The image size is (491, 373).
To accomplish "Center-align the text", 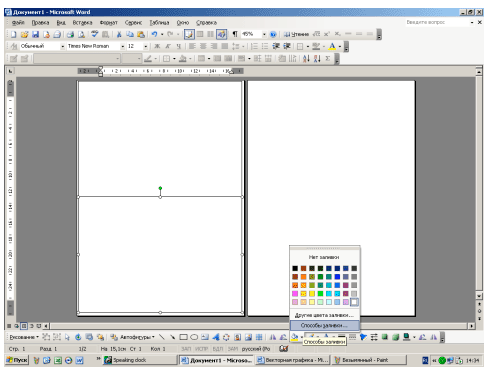I will (x=203, y=46).
